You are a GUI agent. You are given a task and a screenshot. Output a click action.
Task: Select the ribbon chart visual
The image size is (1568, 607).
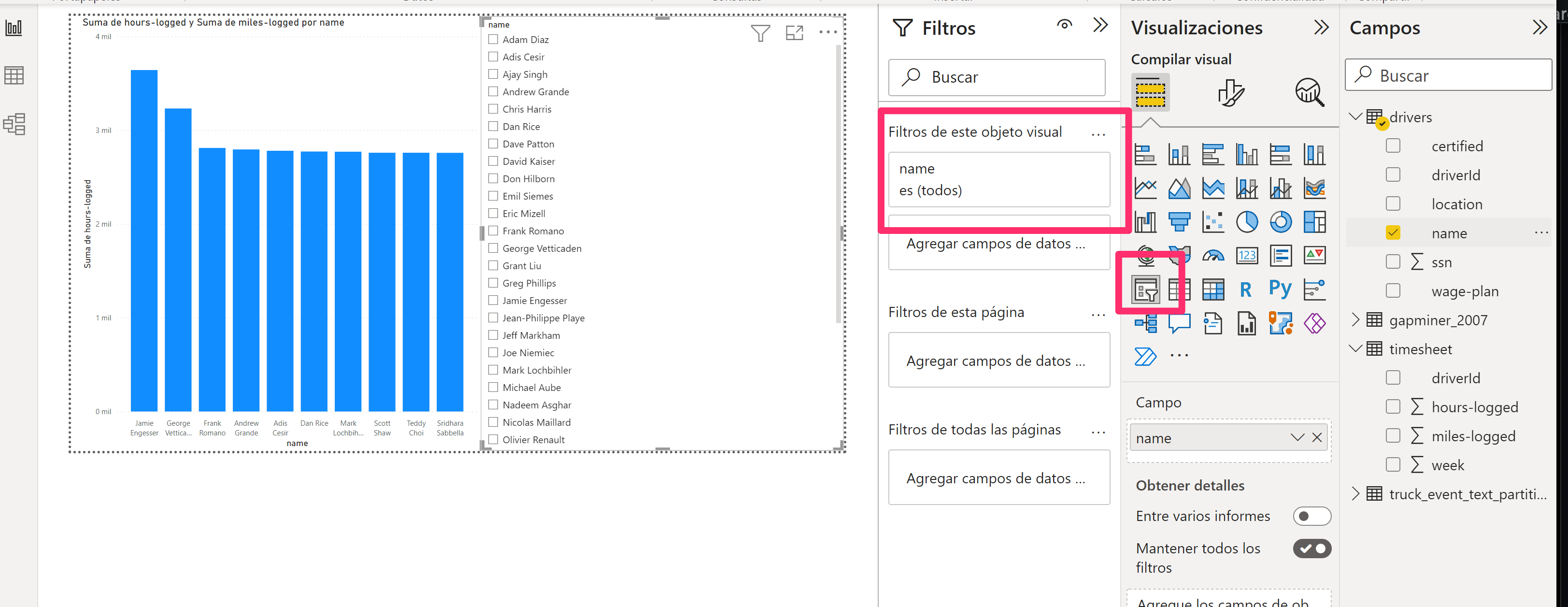pyautogui.click(x=1315, y=189)
